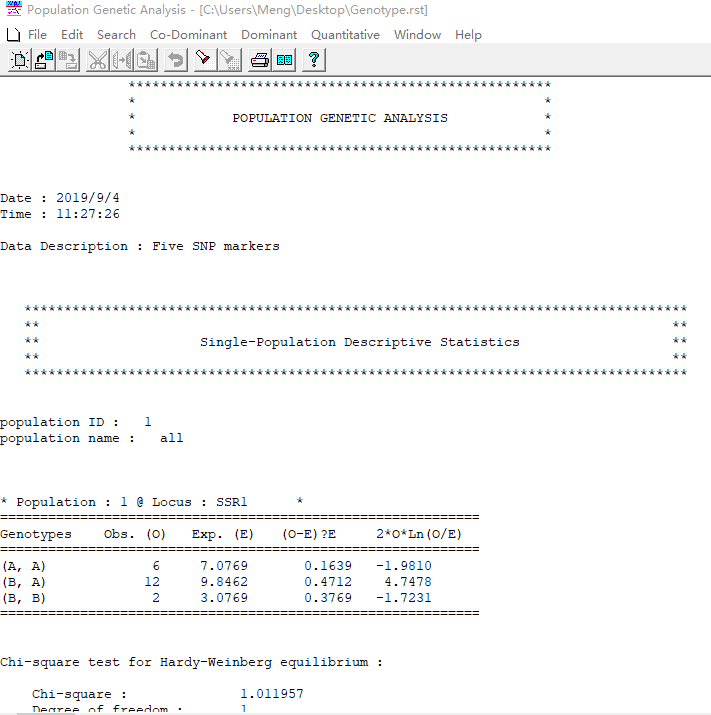This screenshot has height=715, width=711.
Task: Click the Open file toolbar icon
Action: pos(44,60)
